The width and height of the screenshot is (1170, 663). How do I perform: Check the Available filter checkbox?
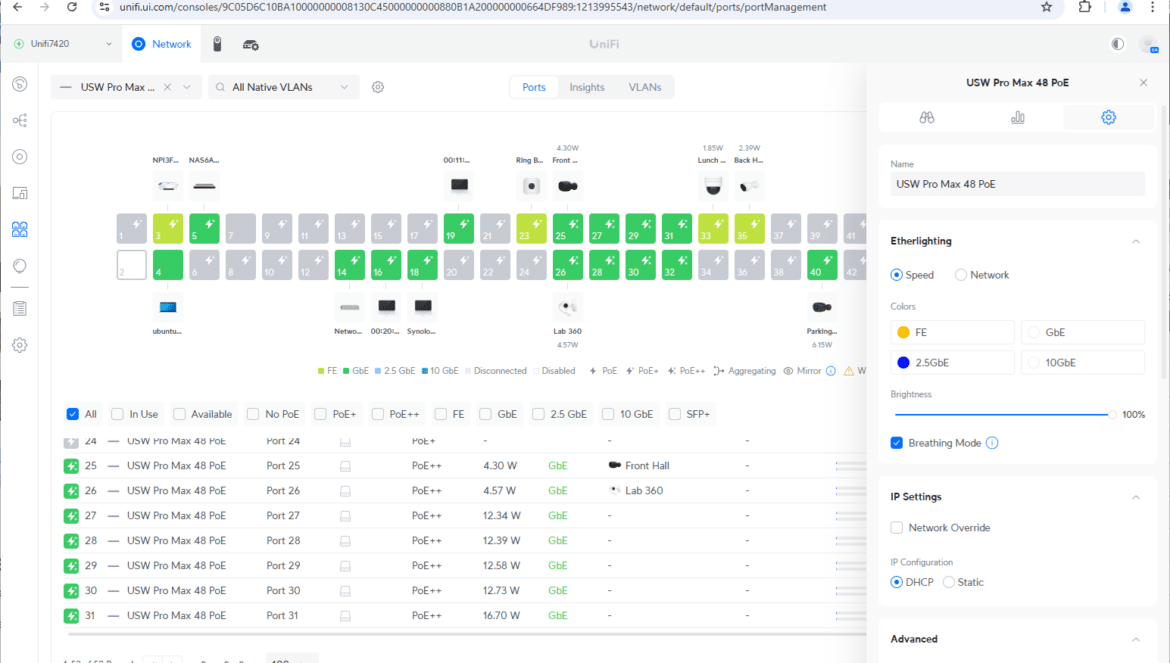pos(179,414)
